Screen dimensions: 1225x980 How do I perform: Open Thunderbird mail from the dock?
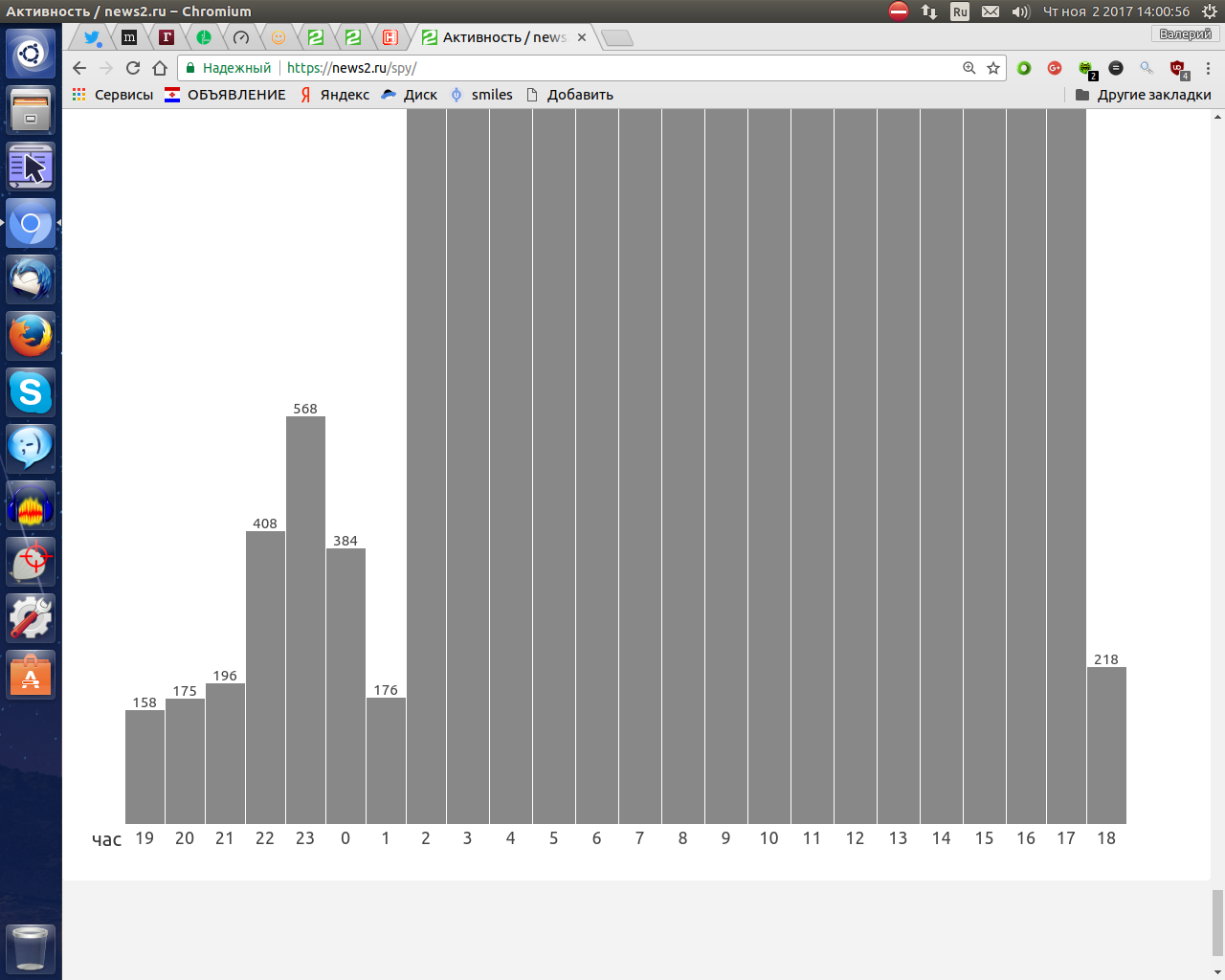pyautogui.click(x=31, y=279)
